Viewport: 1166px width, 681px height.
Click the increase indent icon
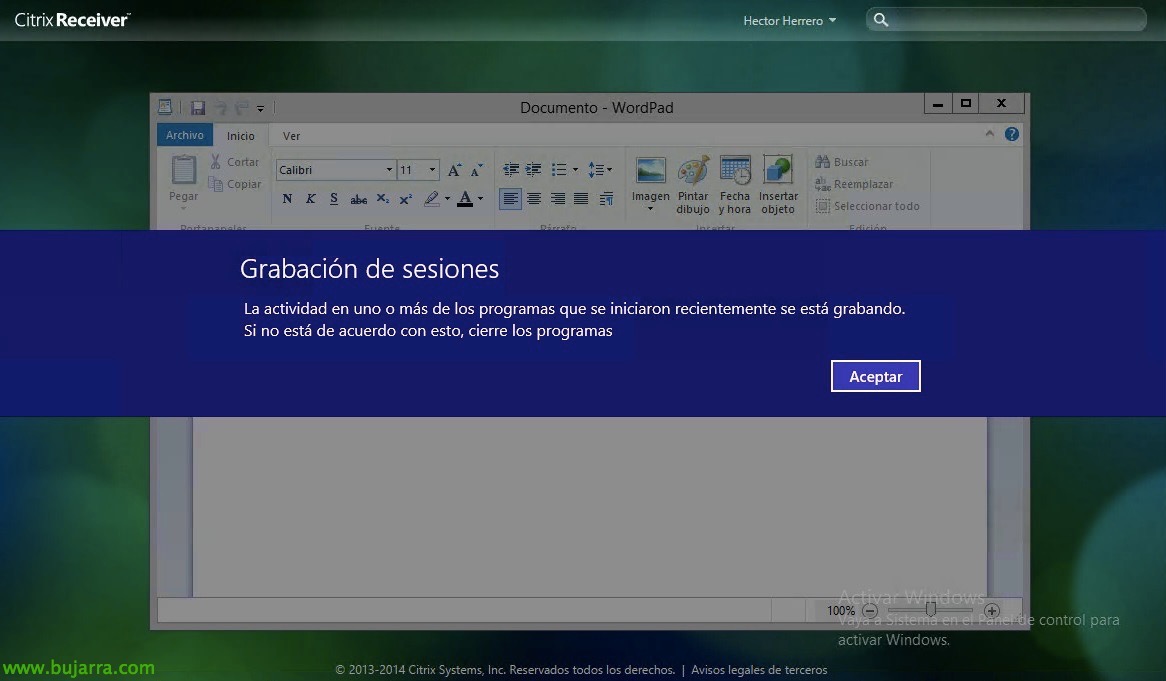pos(533,170)
